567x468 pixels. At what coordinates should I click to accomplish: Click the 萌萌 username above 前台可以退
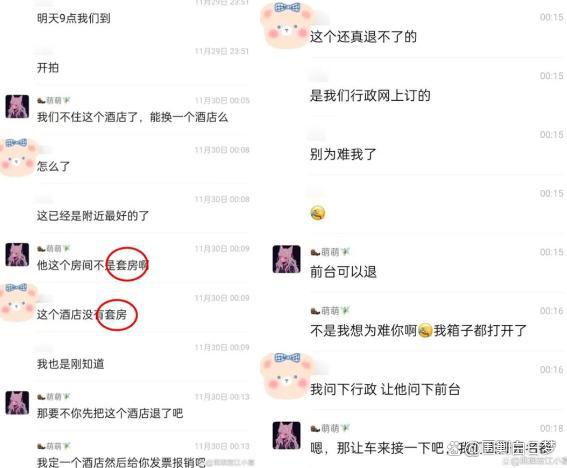click(330, 252)
